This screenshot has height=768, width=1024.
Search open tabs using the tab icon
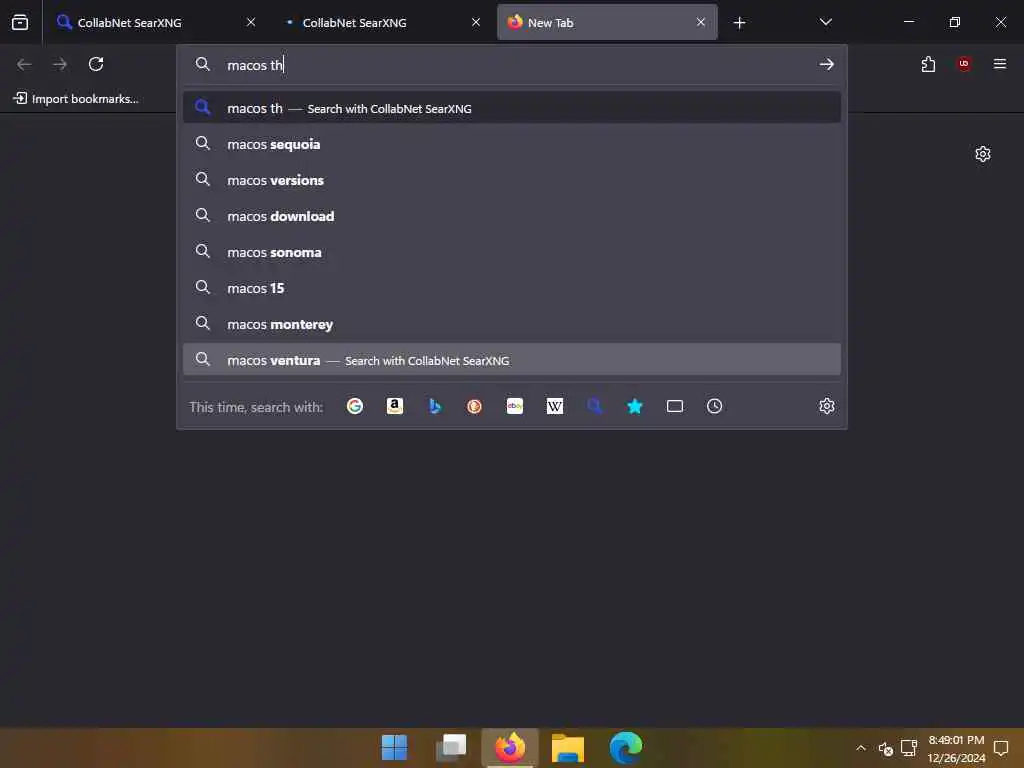pos(675,406)
